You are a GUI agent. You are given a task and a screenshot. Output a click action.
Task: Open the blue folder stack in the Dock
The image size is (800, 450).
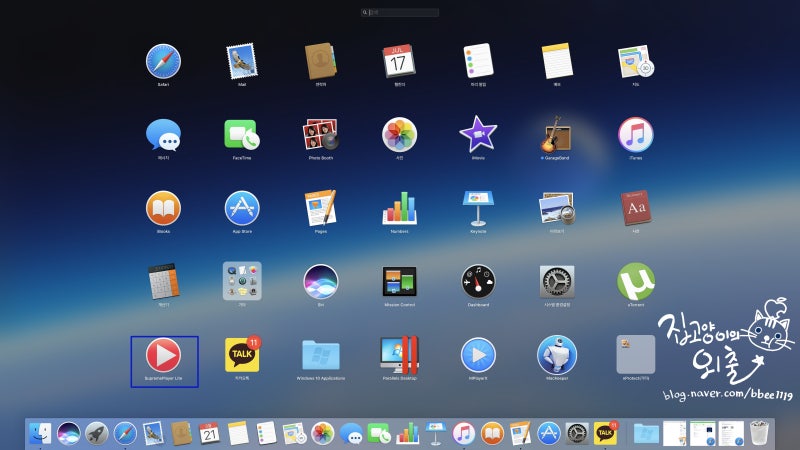tap(646, 434)
